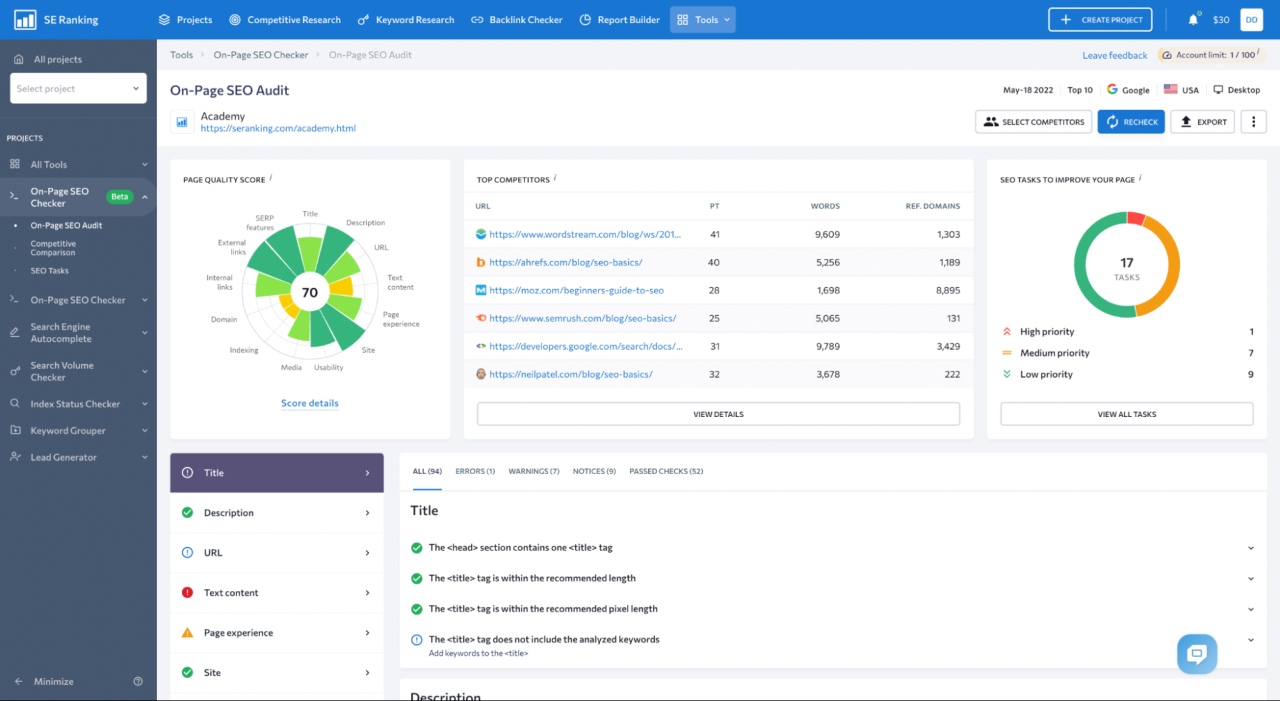This screenshot has height=701, width=1280.
Task: Click the Recheck button
Action: (x=1131, y=122)
